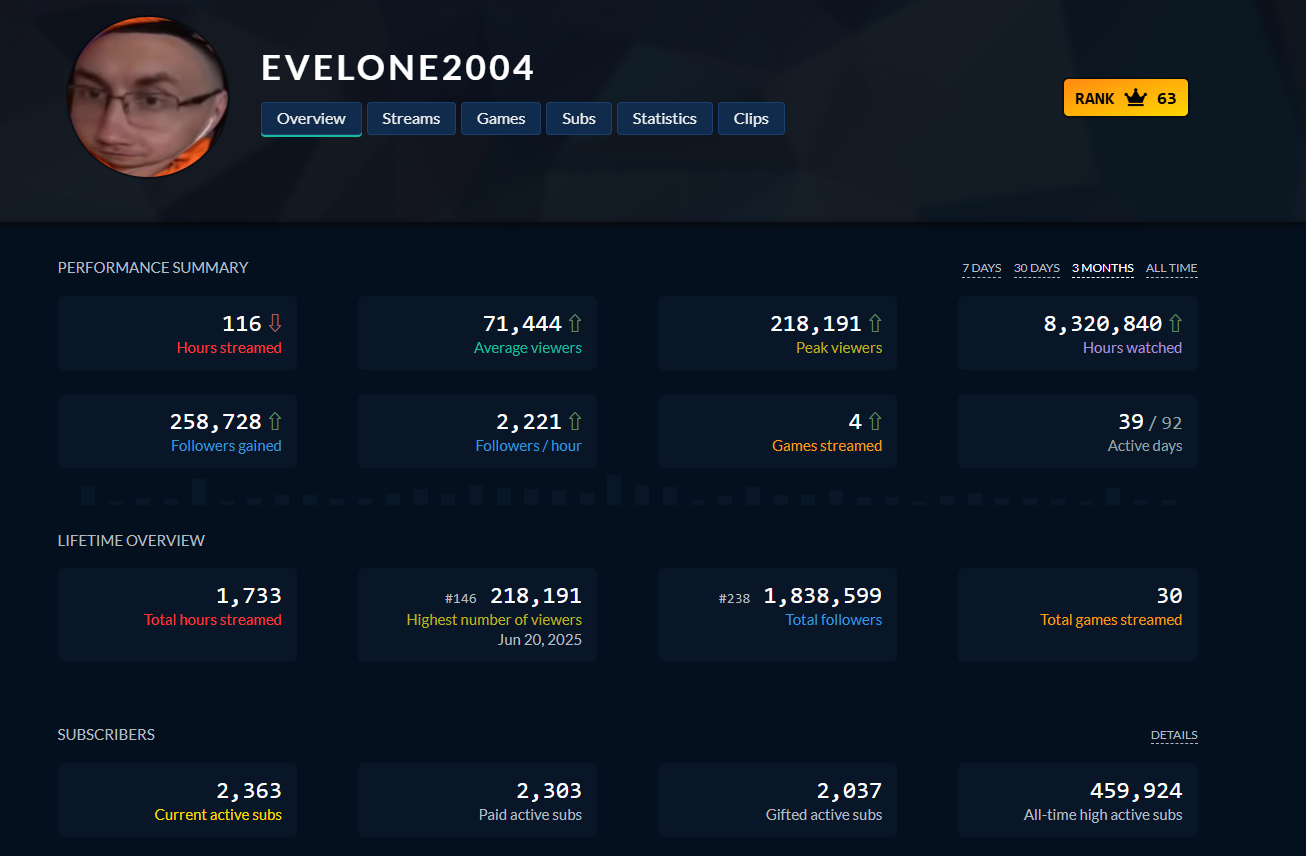1306x856 pixels.
Task: Click the green up arrow beside Games streamed
Action: click(x=875, y=421)
